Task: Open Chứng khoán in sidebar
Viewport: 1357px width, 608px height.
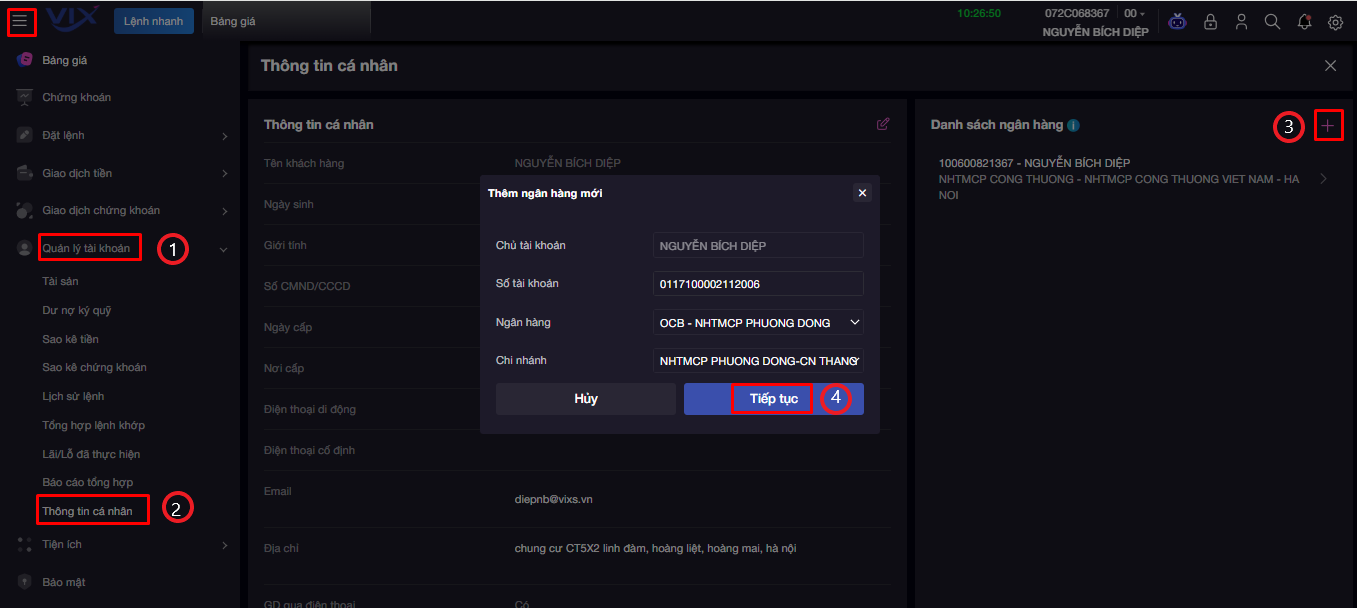Action: [77, 97]
